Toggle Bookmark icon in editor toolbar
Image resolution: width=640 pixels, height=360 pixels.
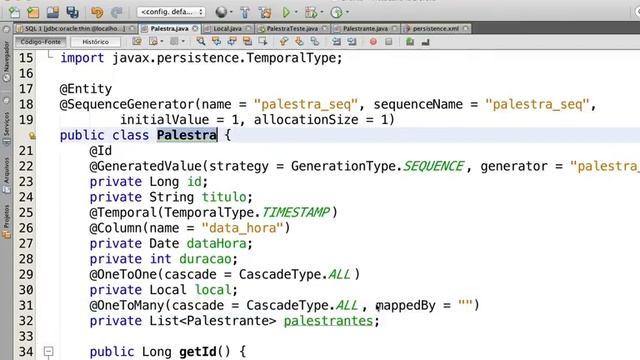click(x=315, y=42)
